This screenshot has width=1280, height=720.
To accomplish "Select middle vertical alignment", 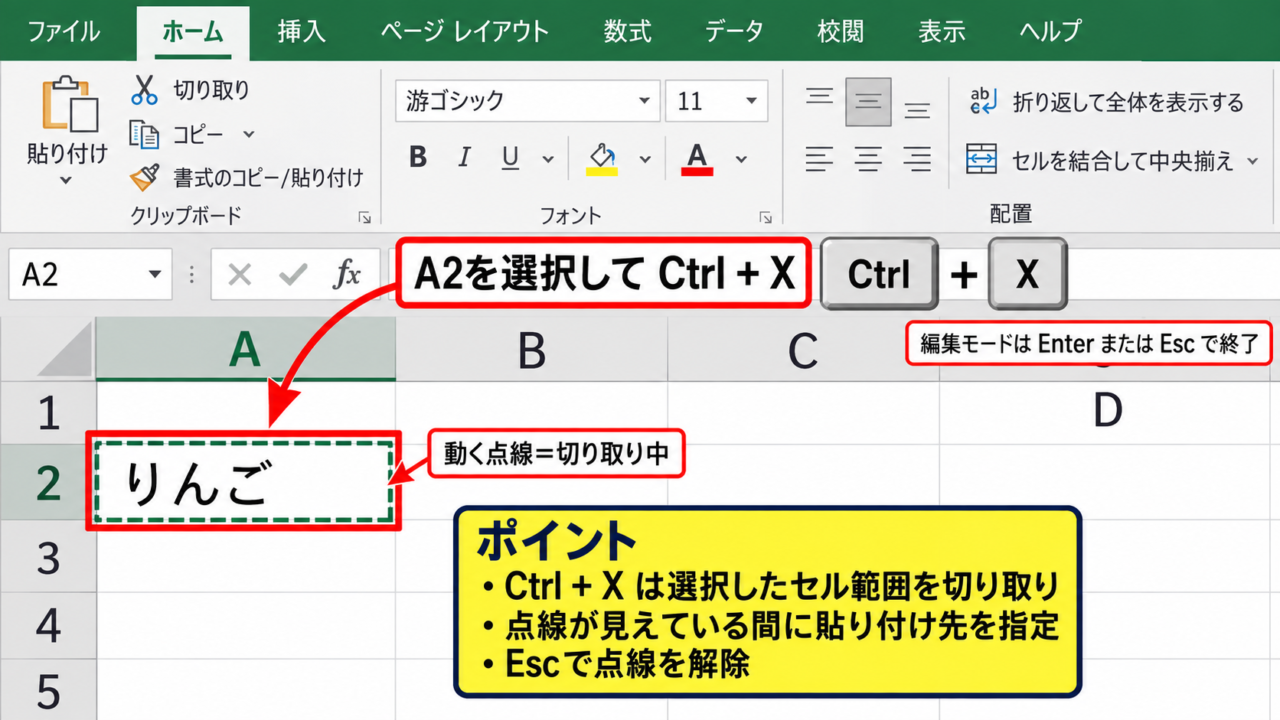I will pos(868,101).
